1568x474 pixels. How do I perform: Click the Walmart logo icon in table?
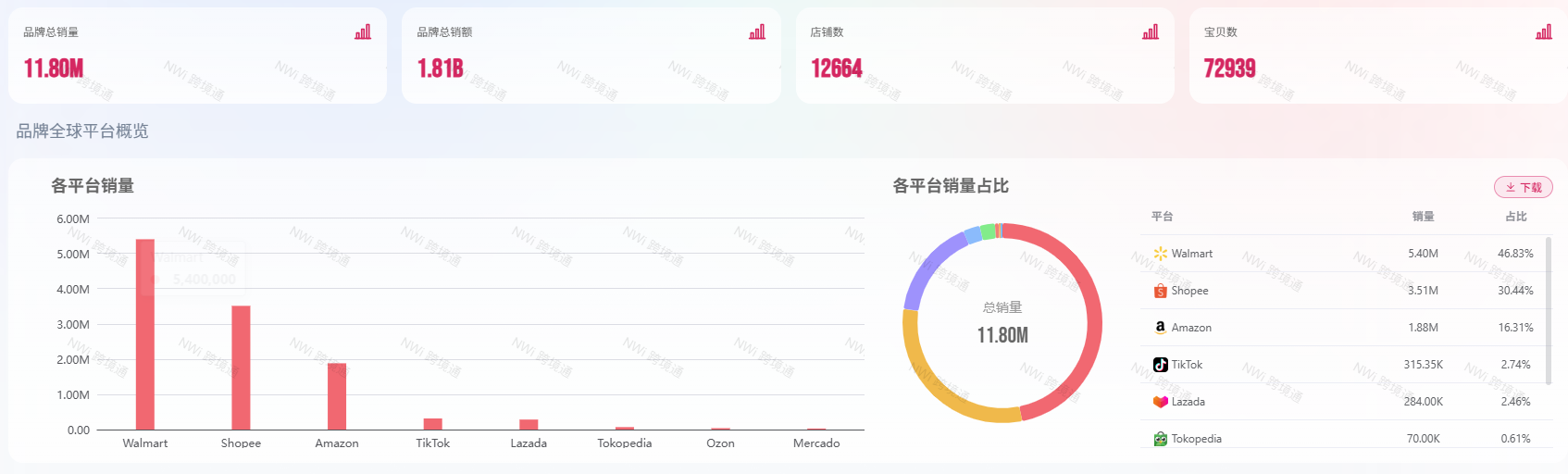tap(1161, 254)
